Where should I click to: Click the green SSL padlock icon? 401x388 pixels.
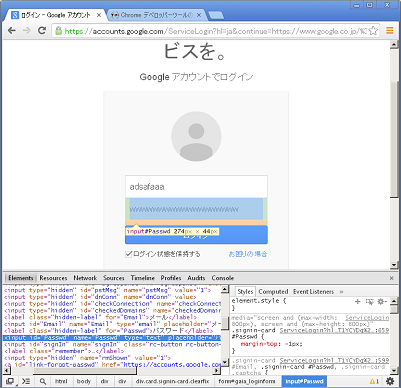click(x=58, y=31)
